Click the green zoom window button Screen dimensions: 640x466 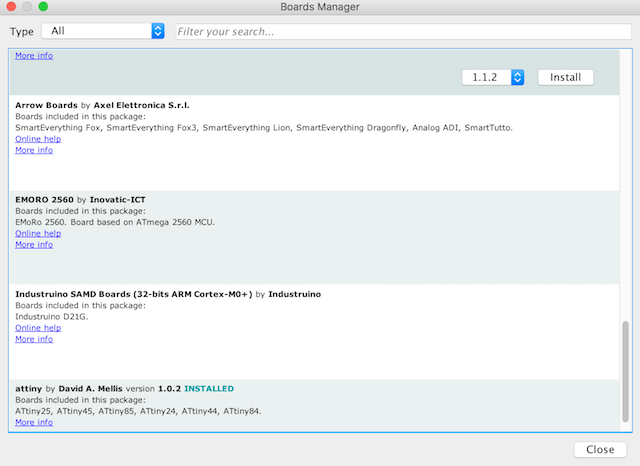coord(43,6)
